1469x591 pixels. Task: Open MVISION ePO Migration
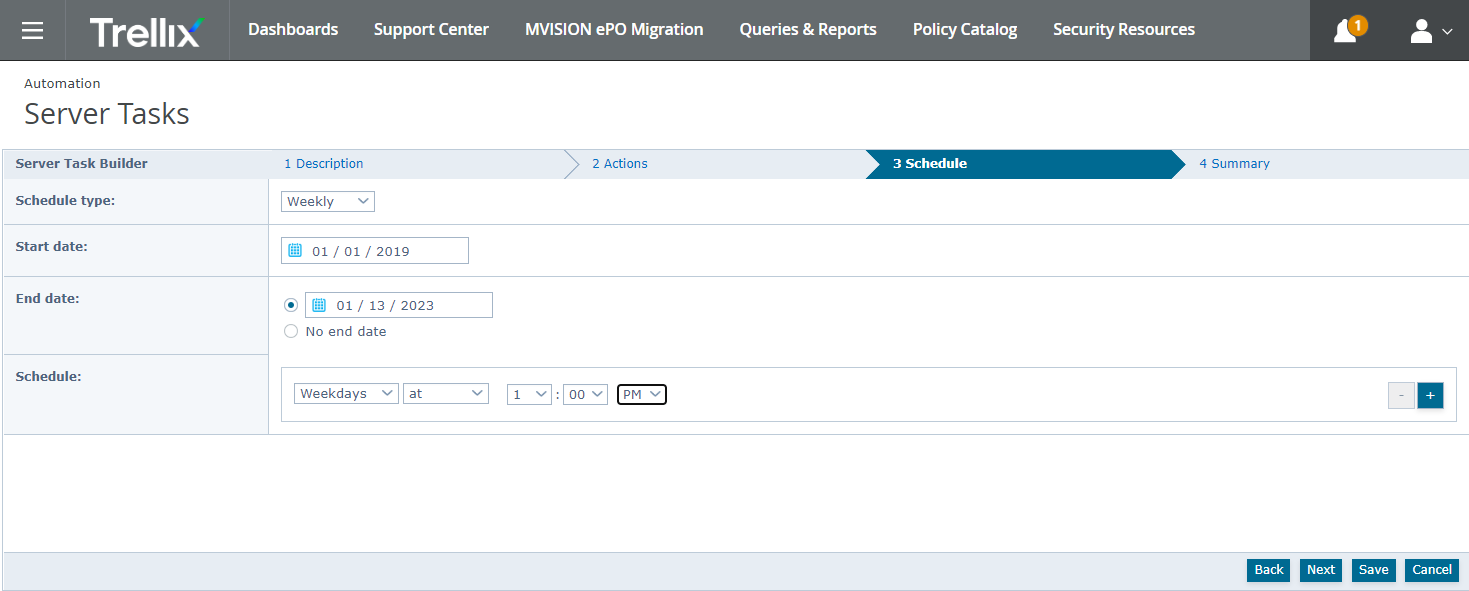614,30
